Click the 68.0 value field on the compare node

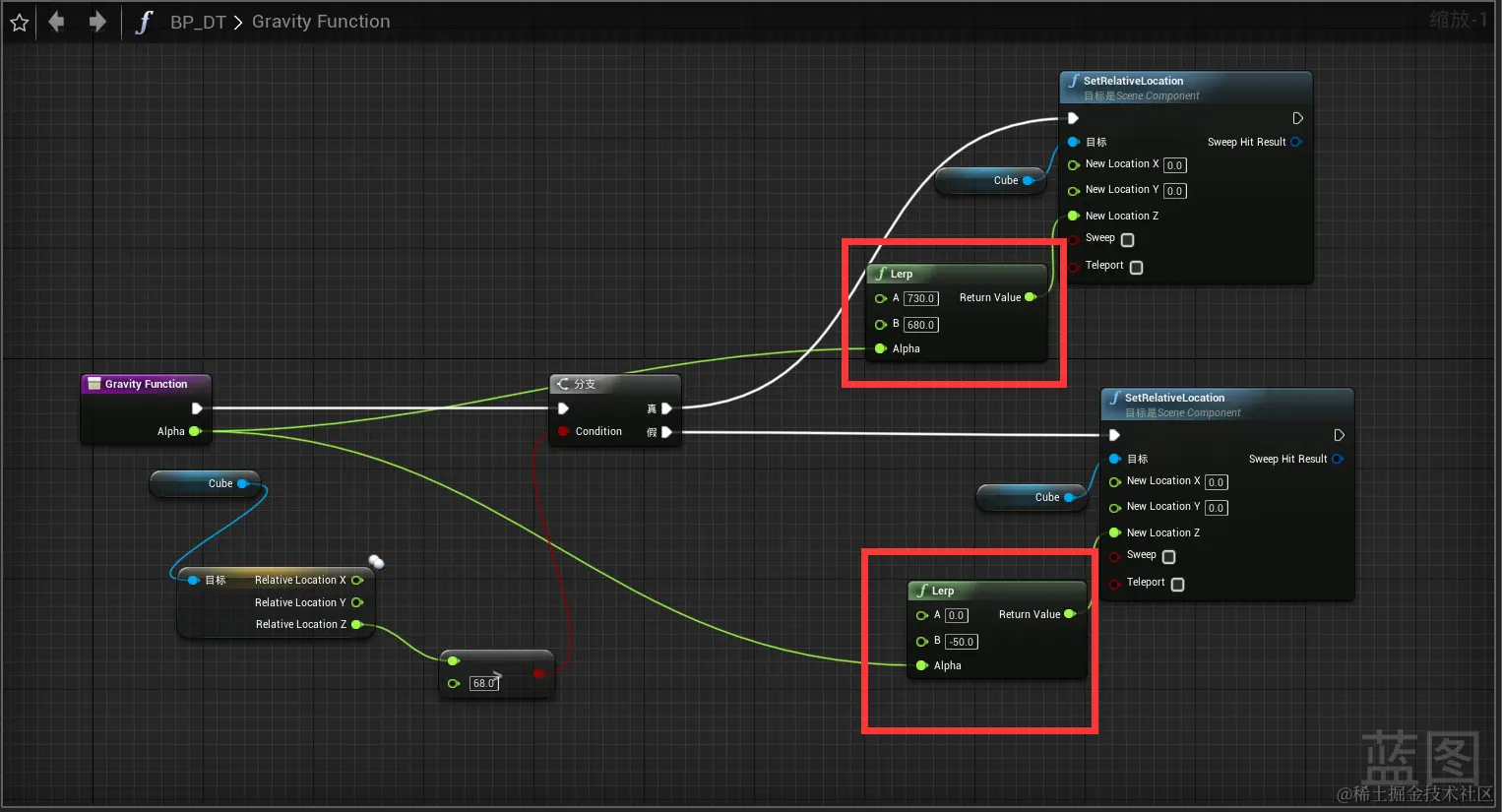point(483,683)
